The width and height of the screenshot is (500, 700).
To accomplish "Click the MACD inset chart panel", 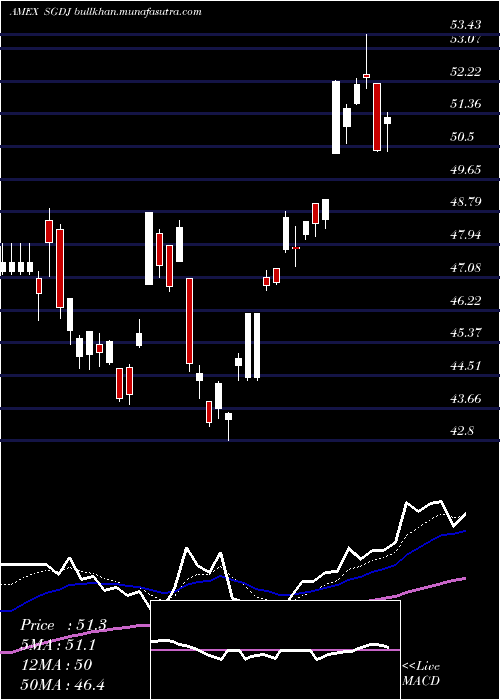I will pyautogui.click(x=275, y=650).
